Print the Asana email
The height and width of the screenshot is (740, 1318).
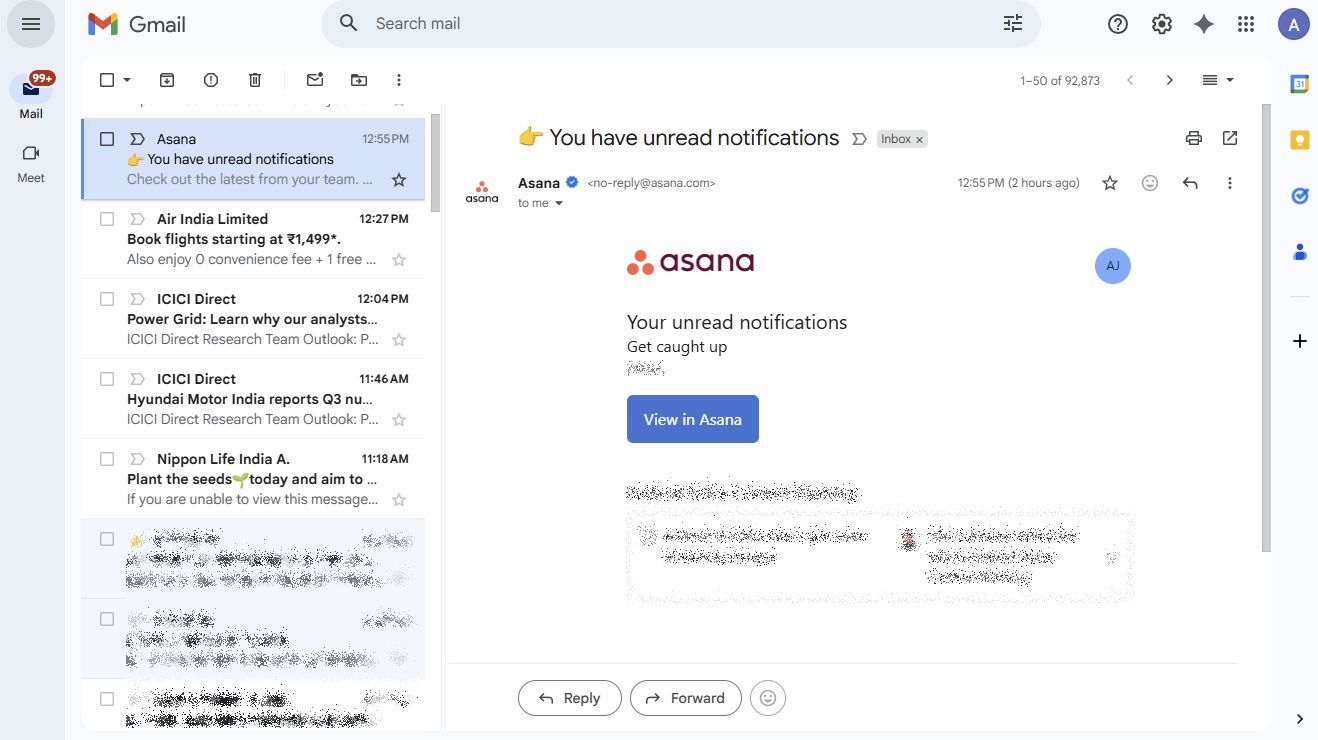[1194, 138]
